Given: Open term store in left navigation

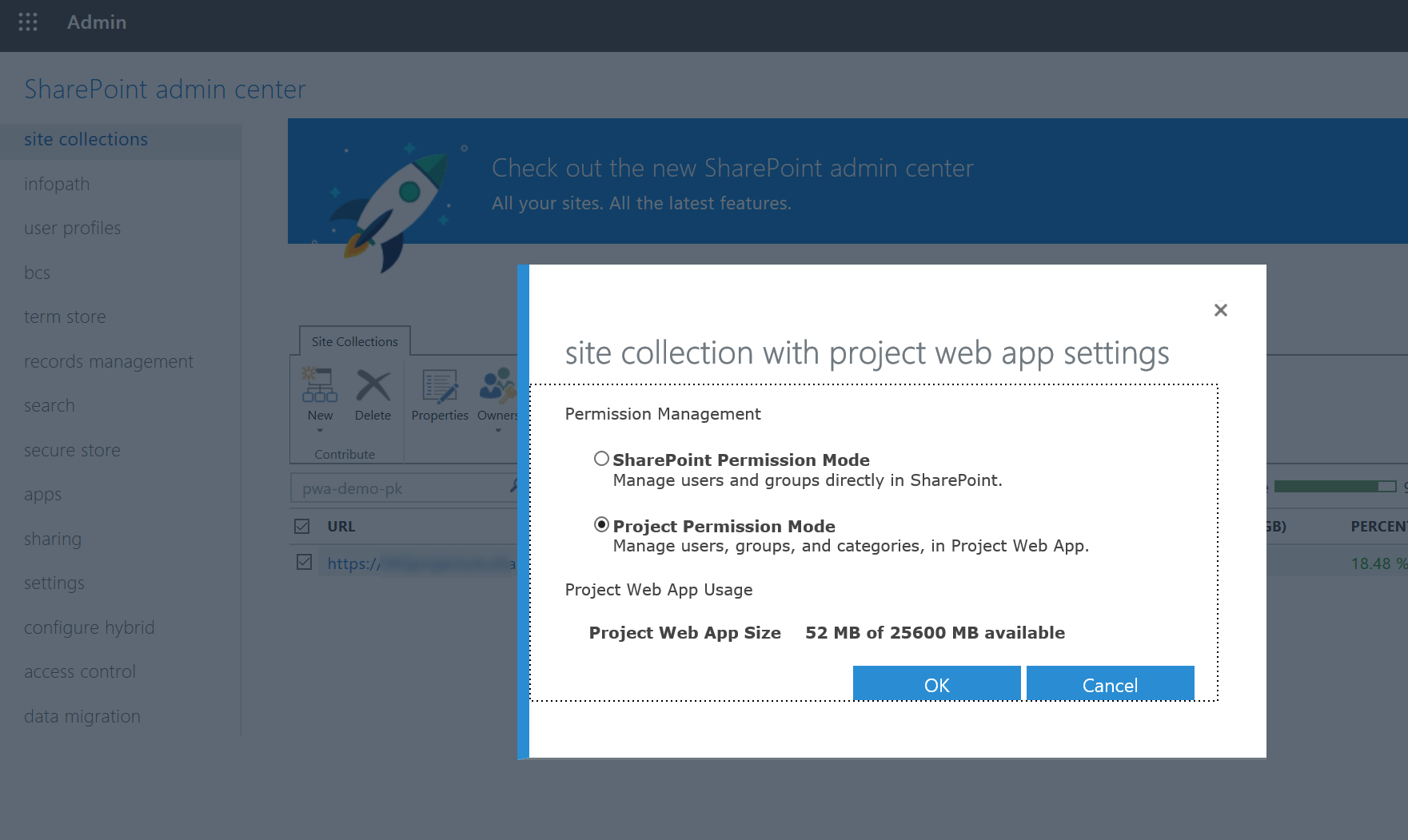Looking at the screenshot, I should pos(65,316).
